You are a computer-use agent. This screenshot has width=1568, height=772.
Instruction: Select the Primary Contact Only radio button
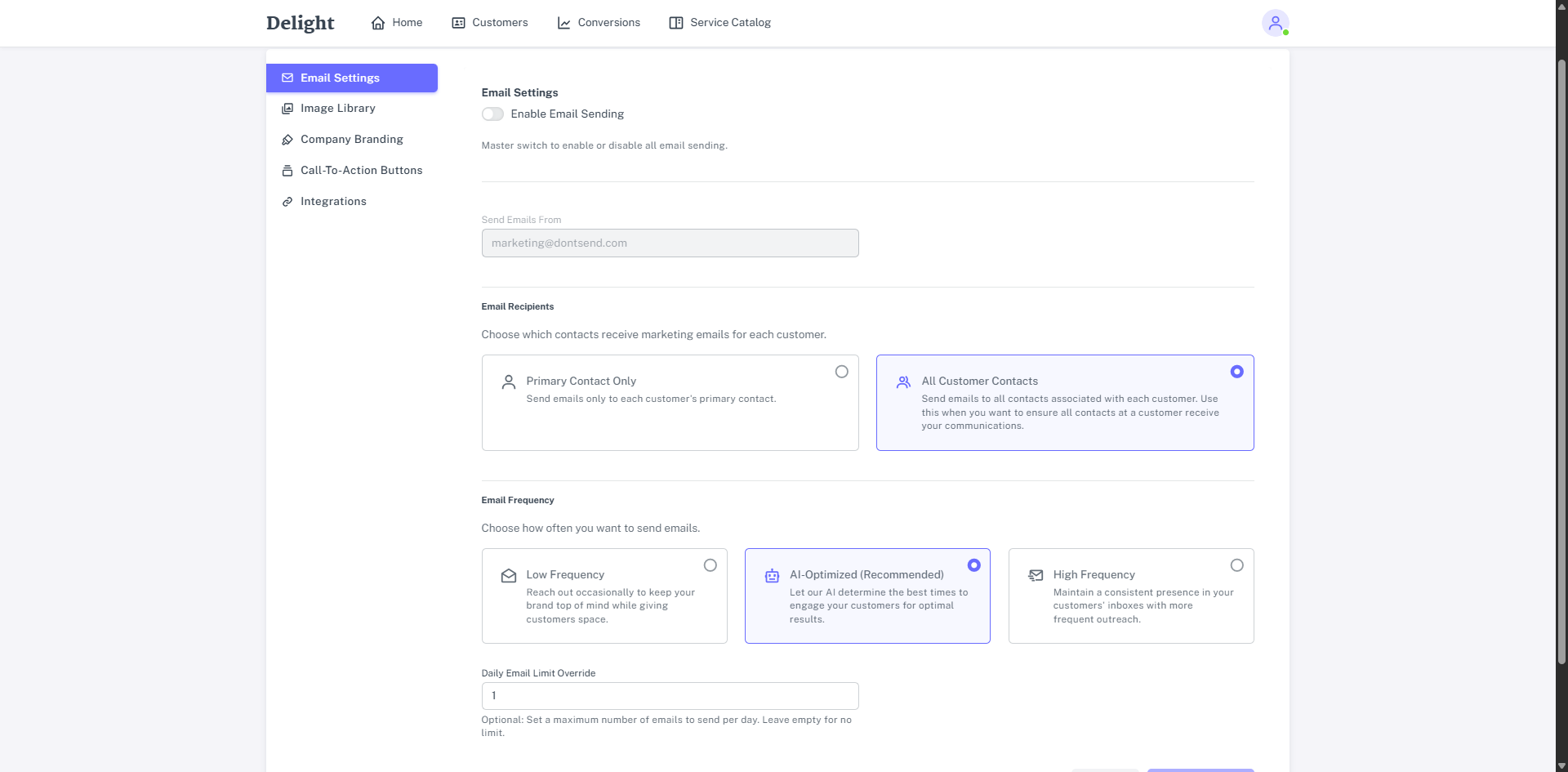pos(841,372)
